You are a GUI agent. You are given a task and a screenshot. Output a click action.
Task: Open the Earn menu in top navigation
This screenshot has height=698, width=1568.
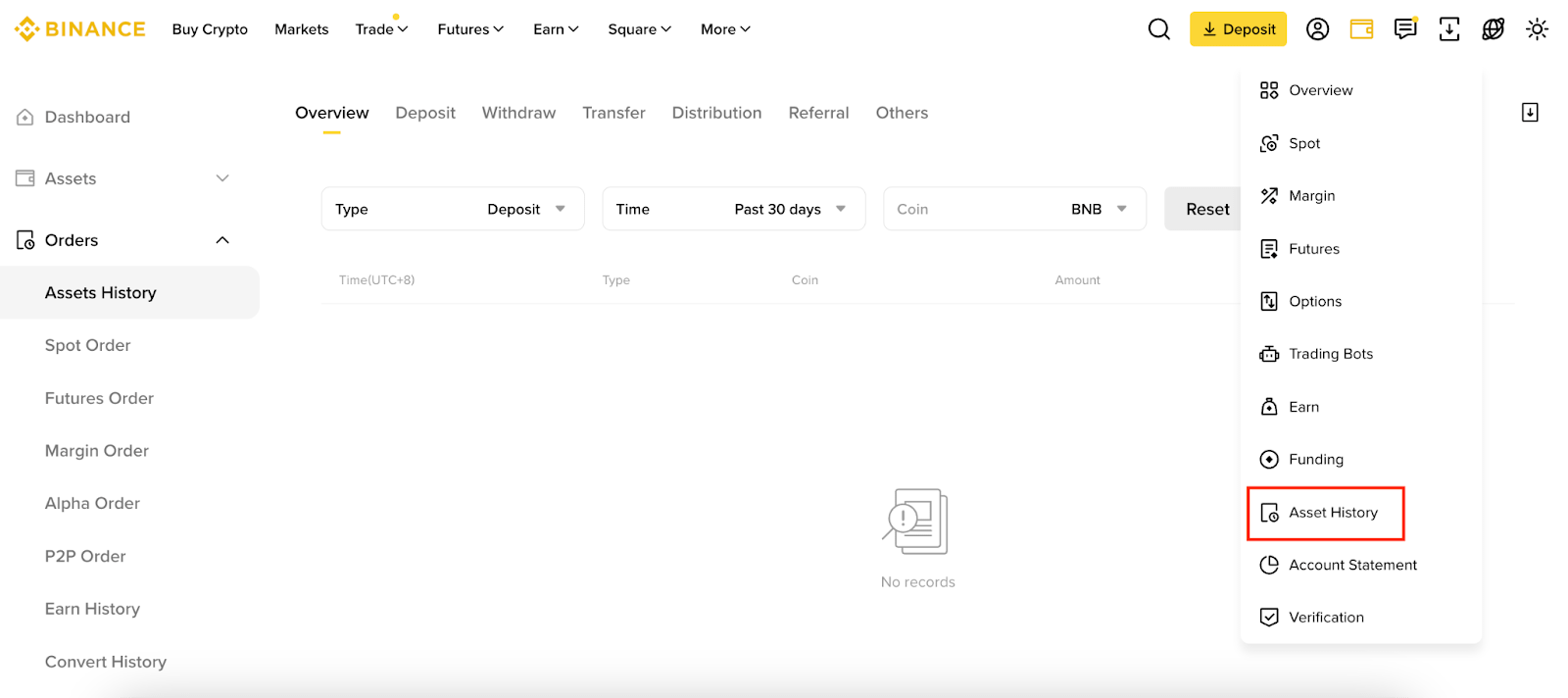tap(556, 29)
